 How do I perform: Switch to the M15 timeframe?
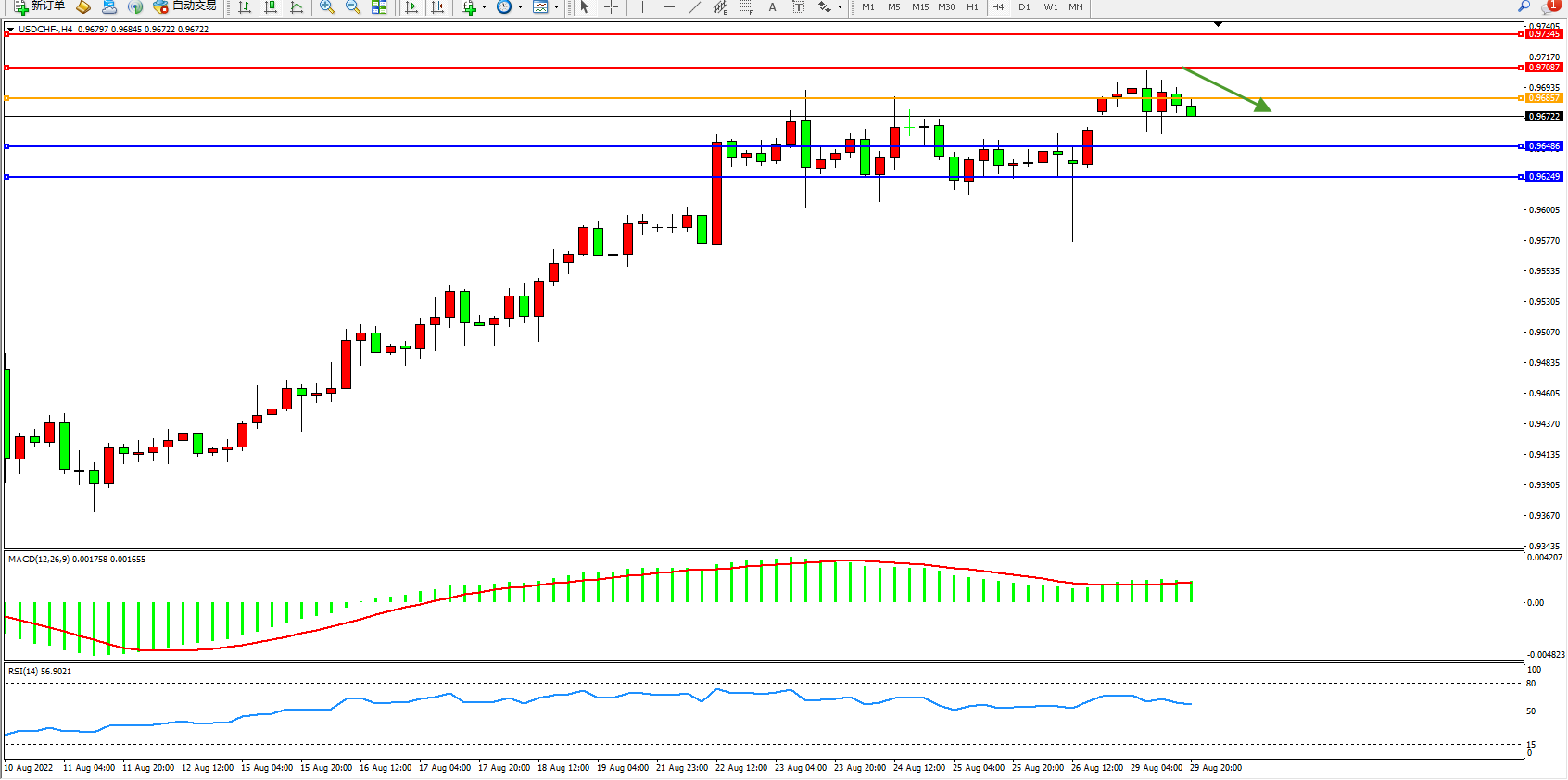pyautogui.click(x=919, y=7)
